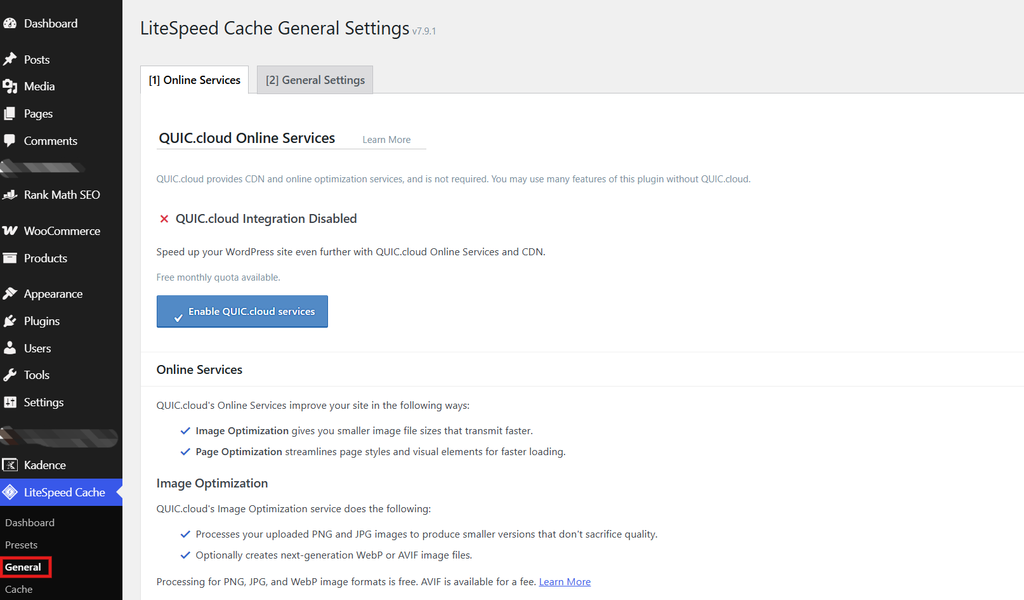Follow Learn More link about AVIF fee
The image size is (1024, 600).
pyautogui.click(x=565, y=582)
